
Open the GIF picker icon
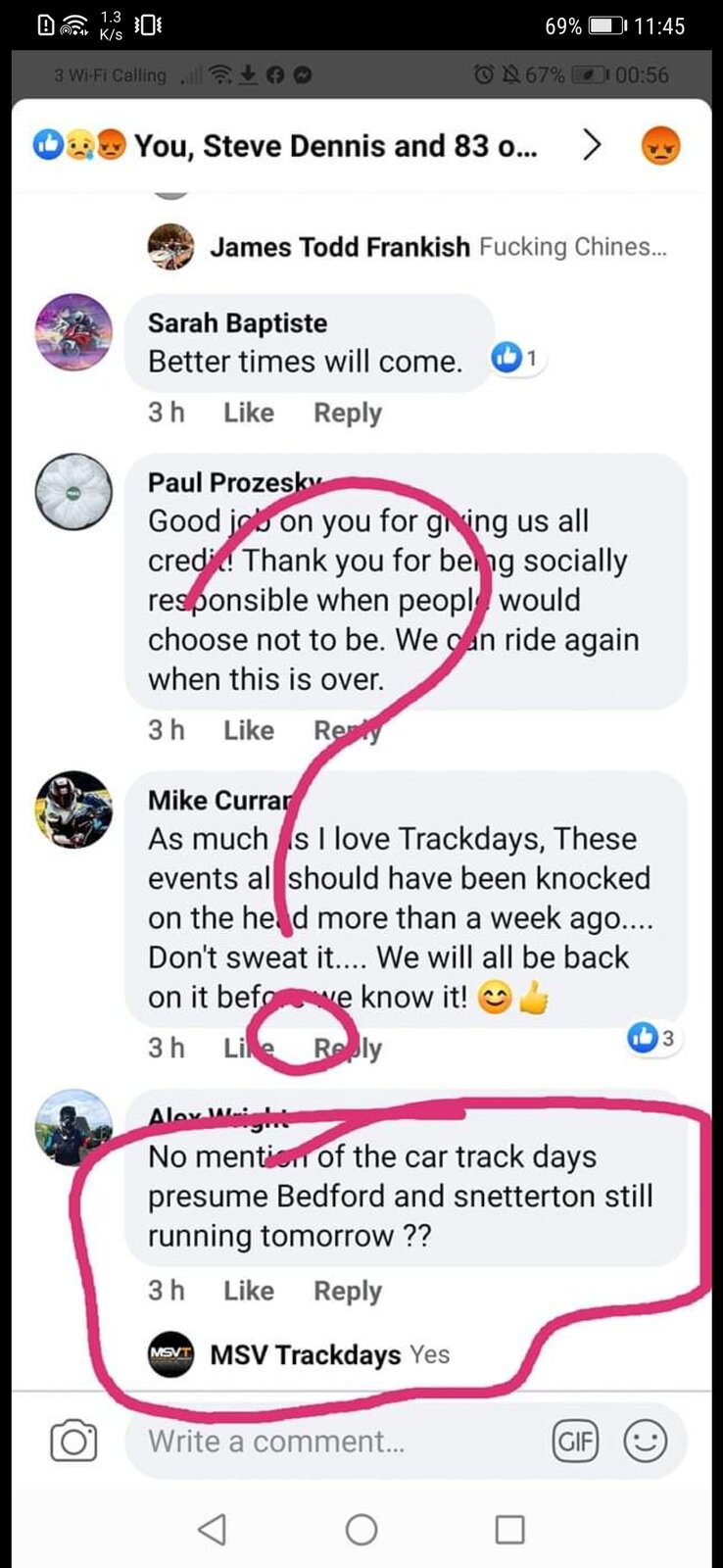[x=575, y=1441]
